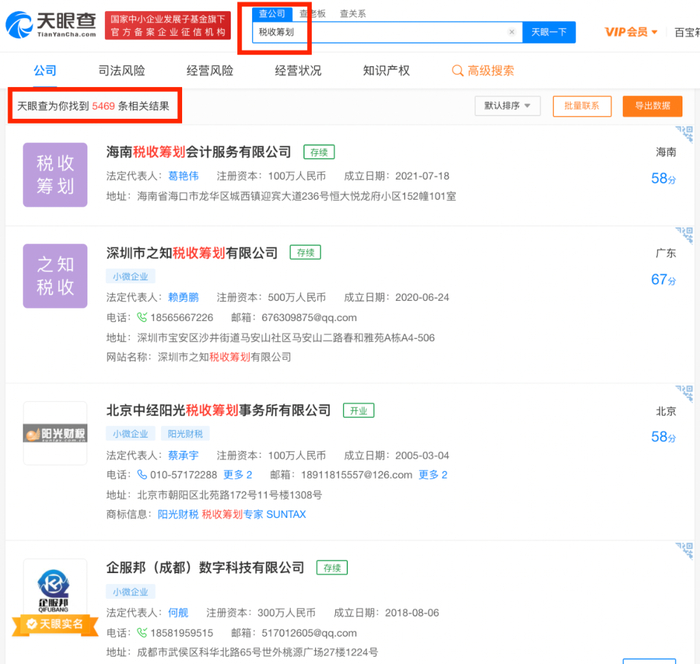Open 深圳市之知税收筹划有限公司 company link
Viewport: 700px width, 664px height.
pos(192,253)
